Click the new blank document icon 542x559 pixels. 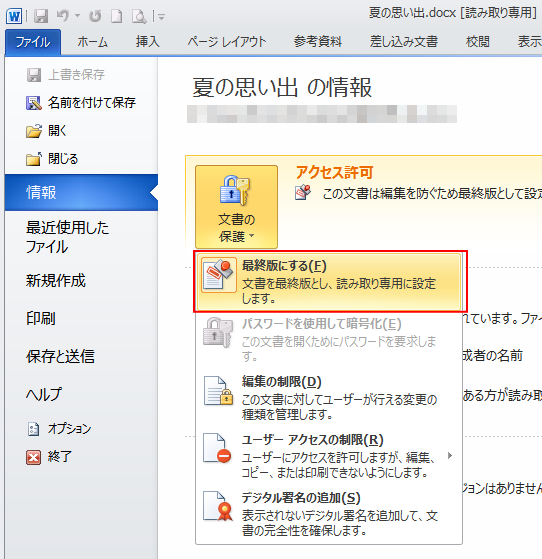pos(117,16)
